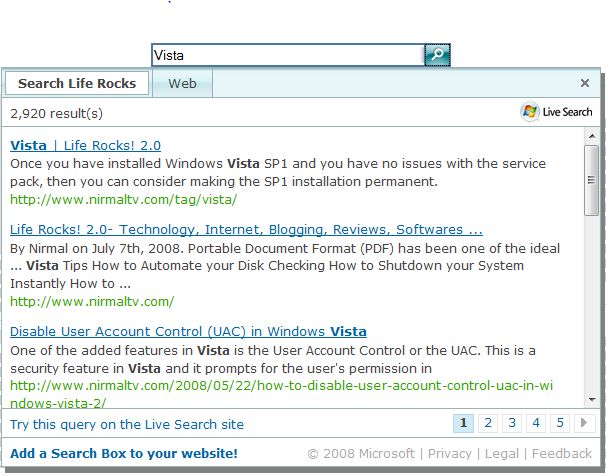Image resolution: width=606 pixels, height=476 pixels.
Task: Open Vista | Life Rocks! 2.0 result
Action: (85, 145)
